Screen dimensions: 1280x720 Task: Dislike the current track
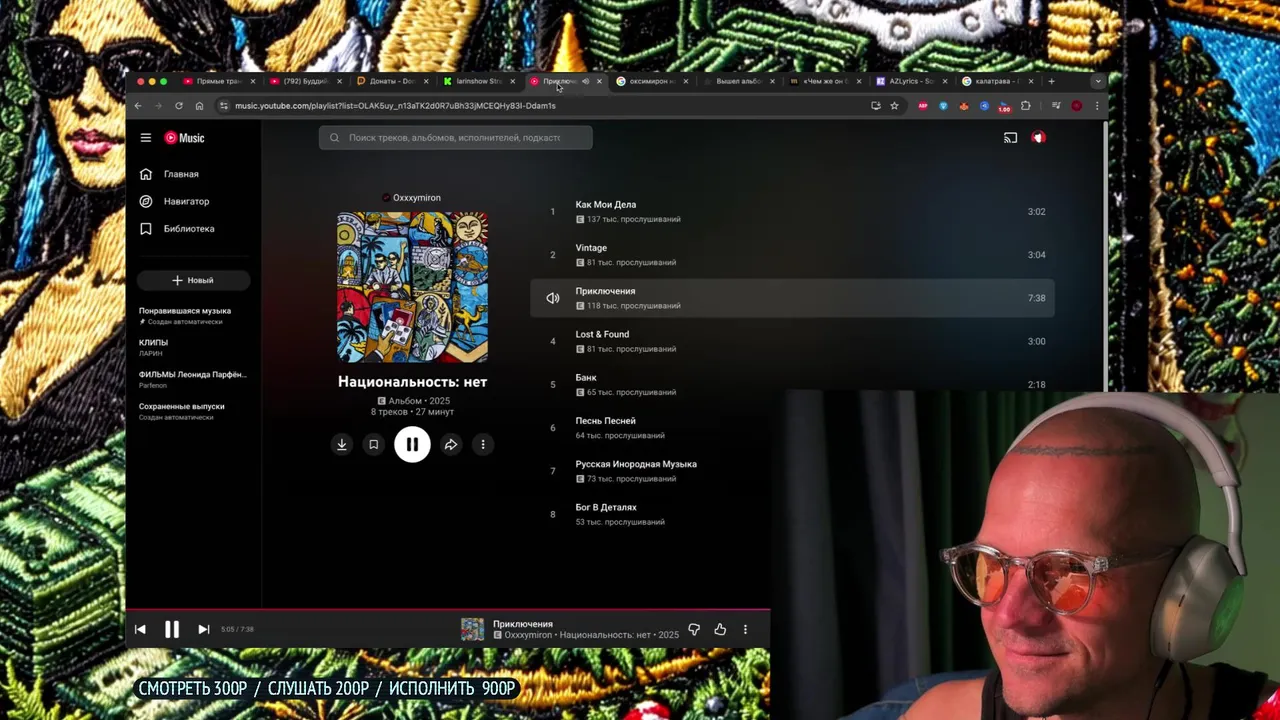click(x=694, y=630)
